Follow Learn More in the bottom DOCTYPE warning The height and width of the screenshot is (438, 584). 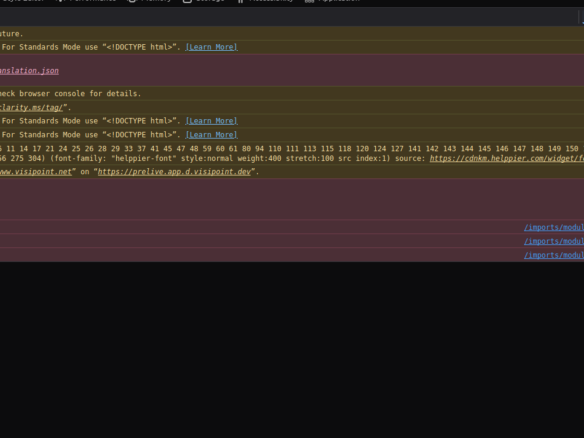tap(212, 135)
